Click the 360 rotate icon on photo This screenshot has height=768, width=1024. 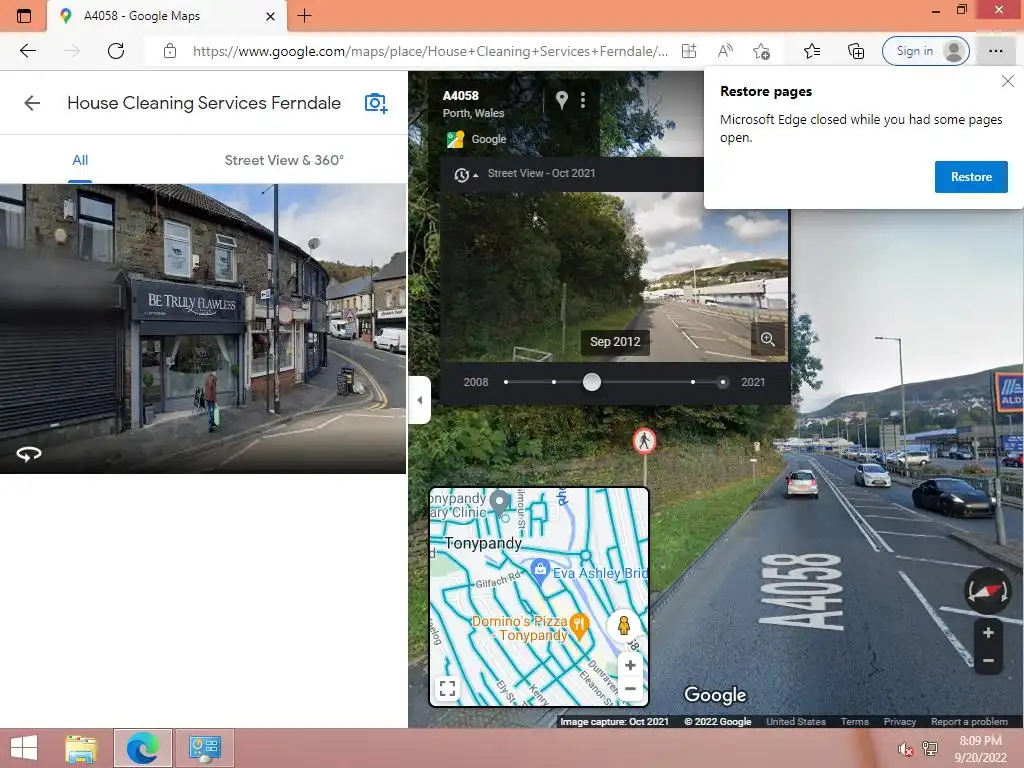pos(29,453)
